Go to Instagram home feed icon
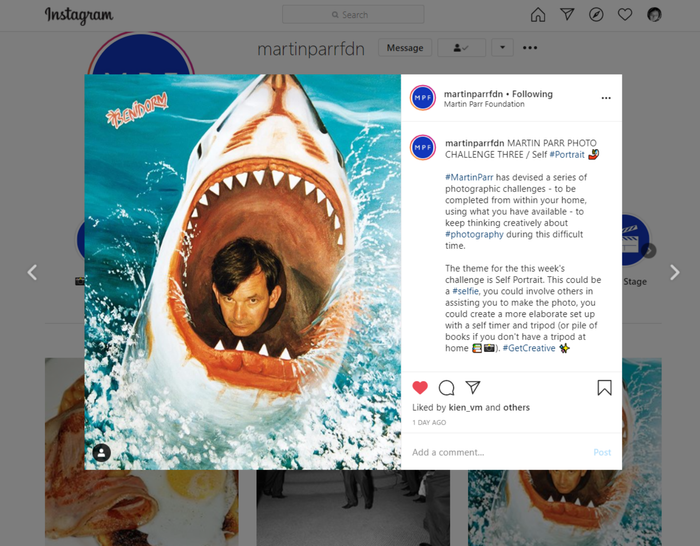 point(538,15)
